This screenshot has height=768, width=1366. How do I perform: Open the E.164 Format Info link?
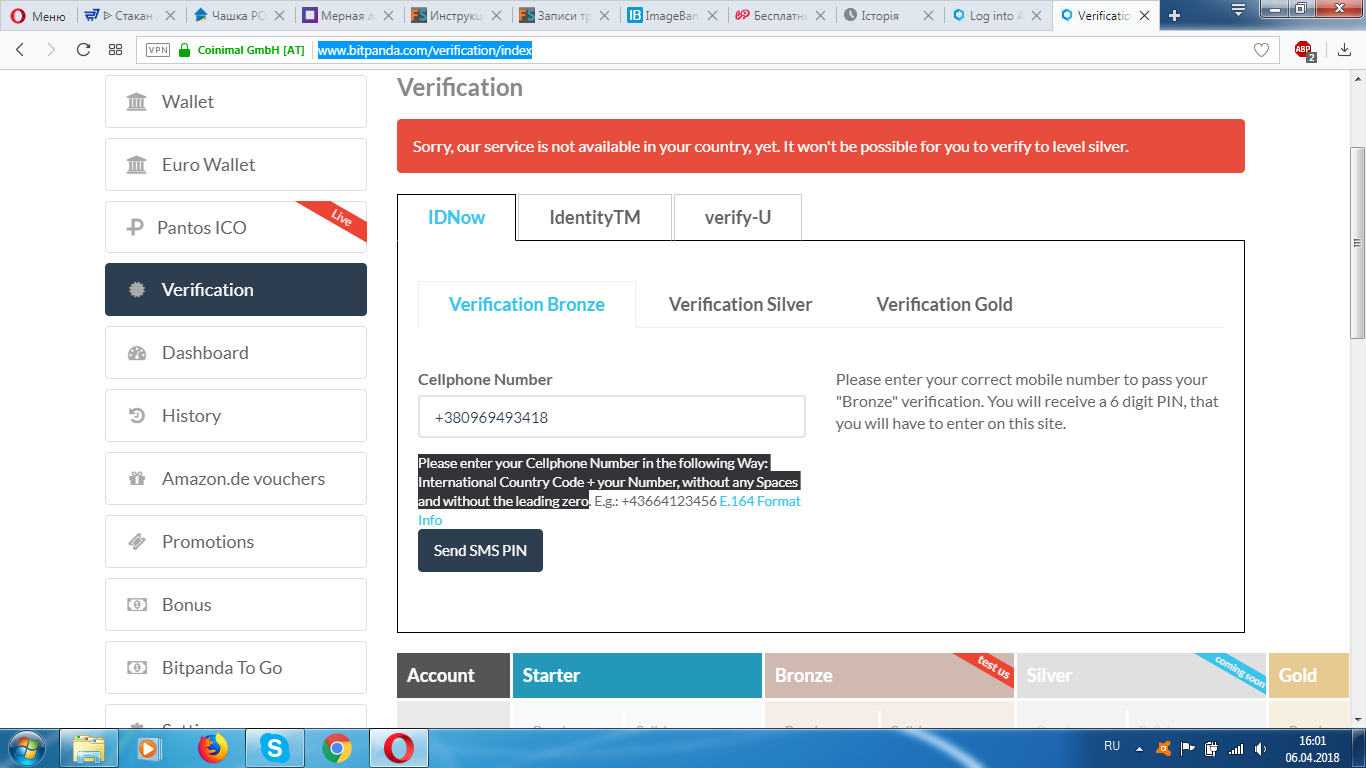pyautogui.click(x=759, y=501)
